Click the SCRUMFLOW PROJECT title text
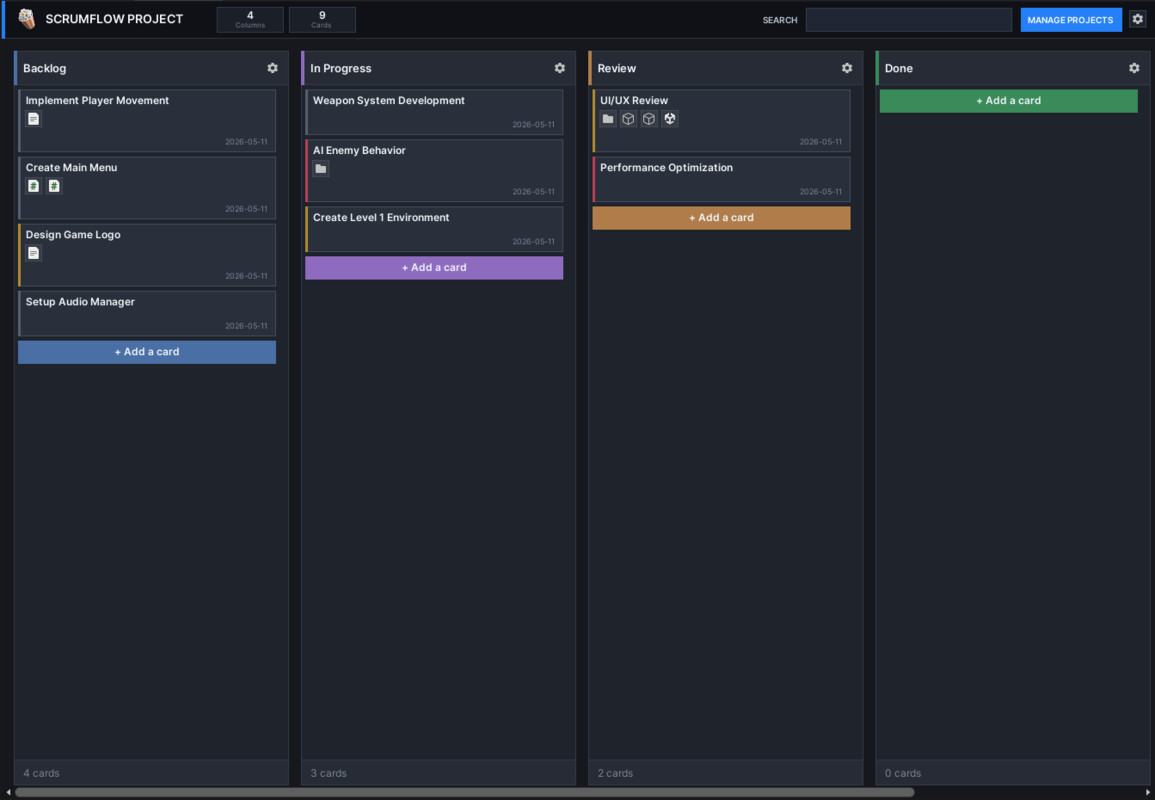This screenshot has width=1155, height=800. 114,19
